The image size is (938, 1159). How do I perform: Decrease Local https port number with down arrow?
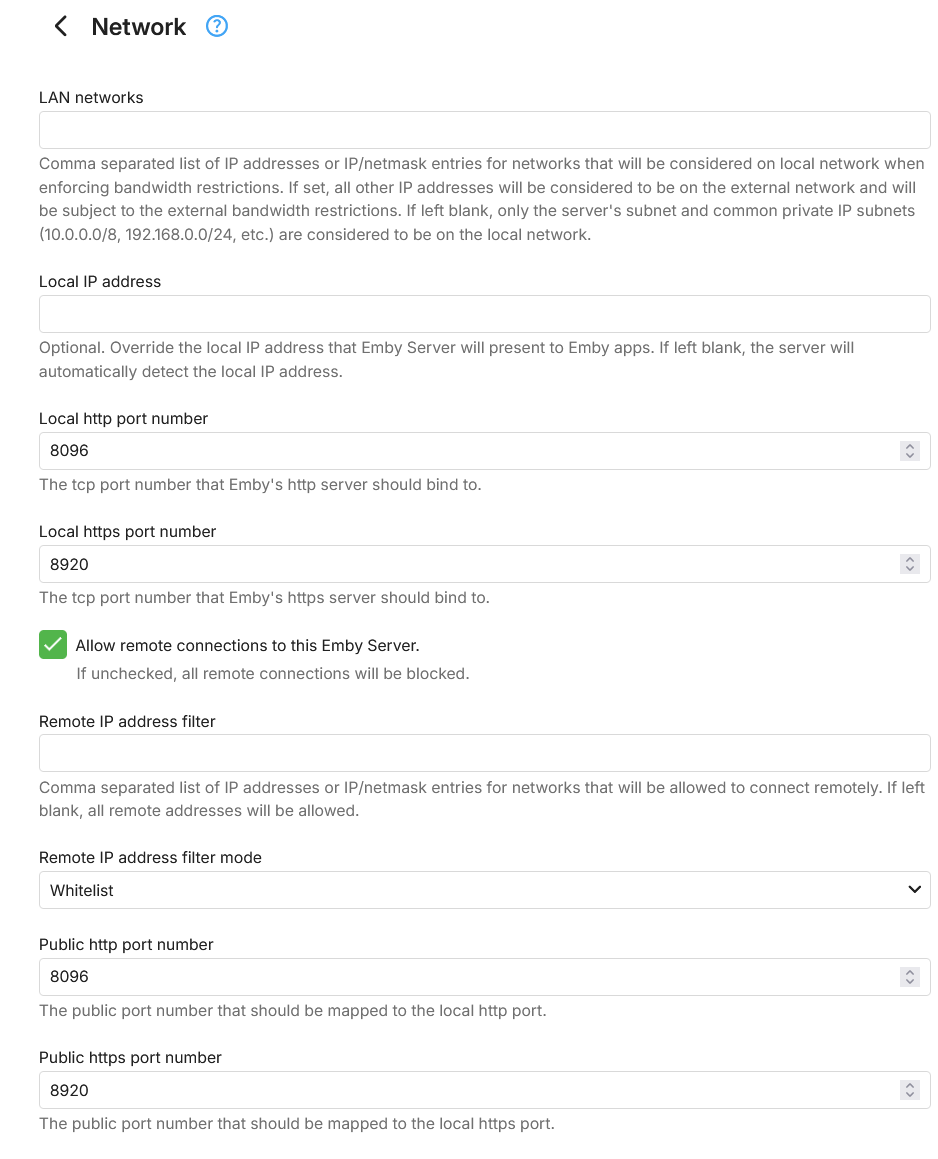pyautogui.click(x=910, y=569)
